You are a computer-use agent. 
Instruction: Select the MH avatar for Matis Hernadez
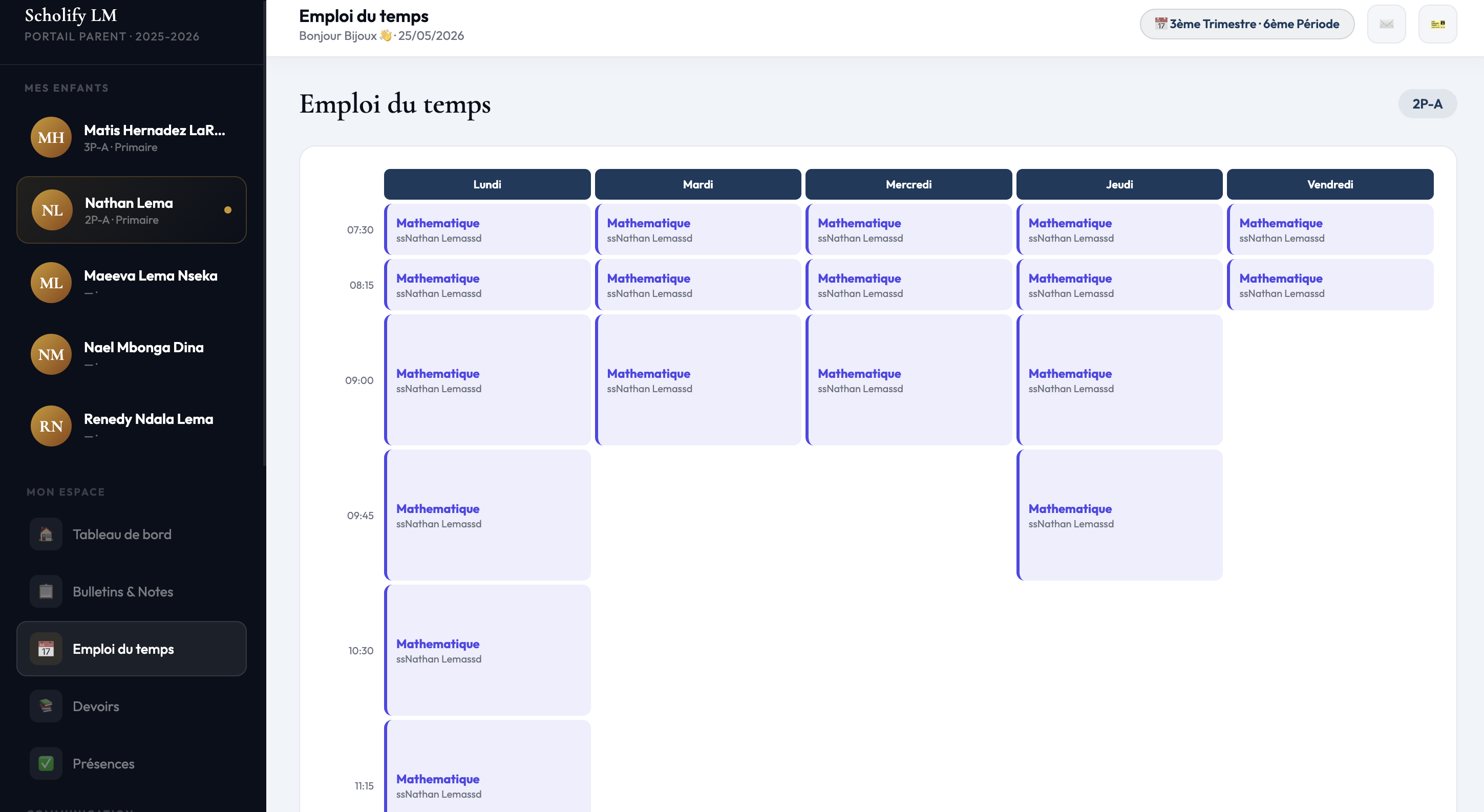(51, 138)
